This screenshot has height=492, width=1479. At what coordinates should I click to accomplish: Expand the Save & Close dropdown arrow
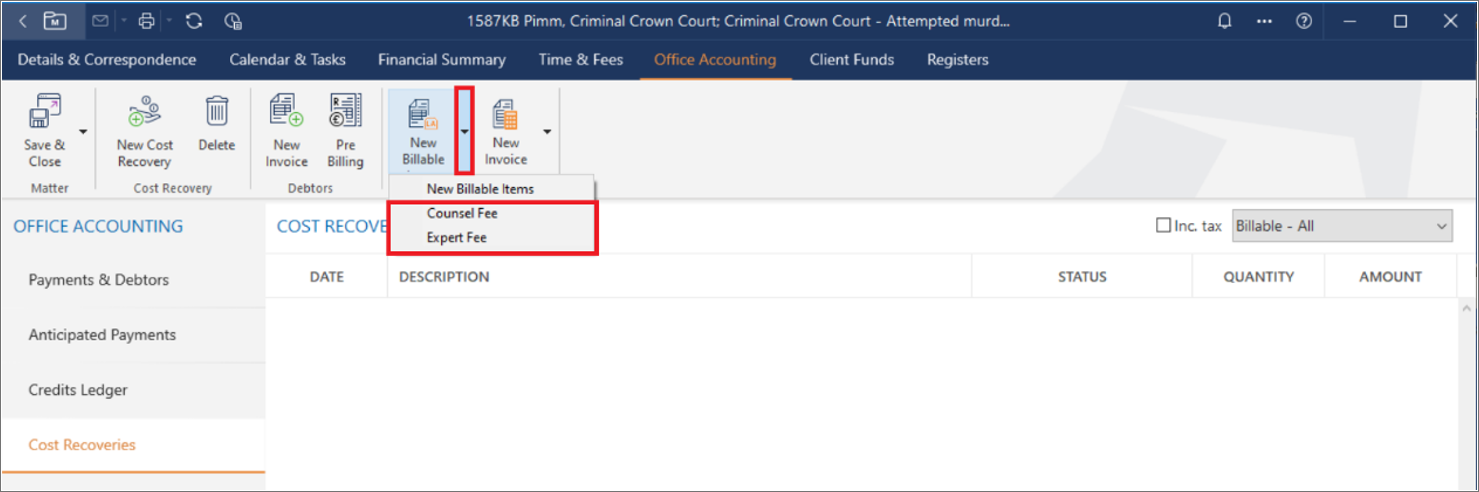coord(83,131)
